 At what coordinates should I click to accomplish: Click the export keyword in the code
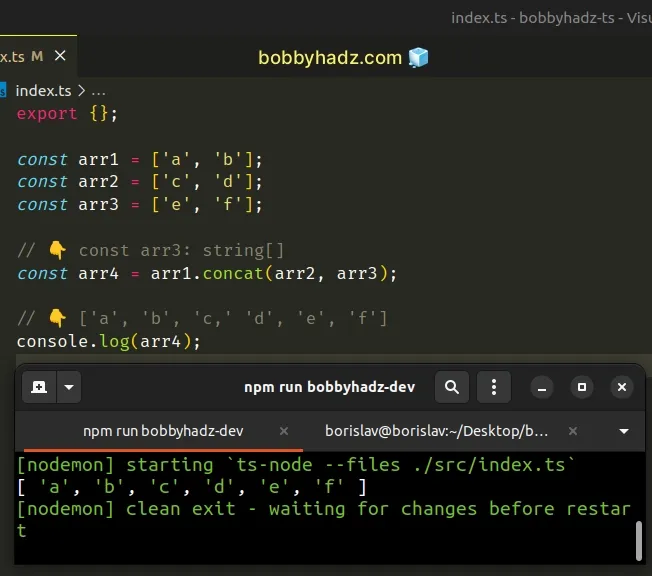[x=47, y=114]
